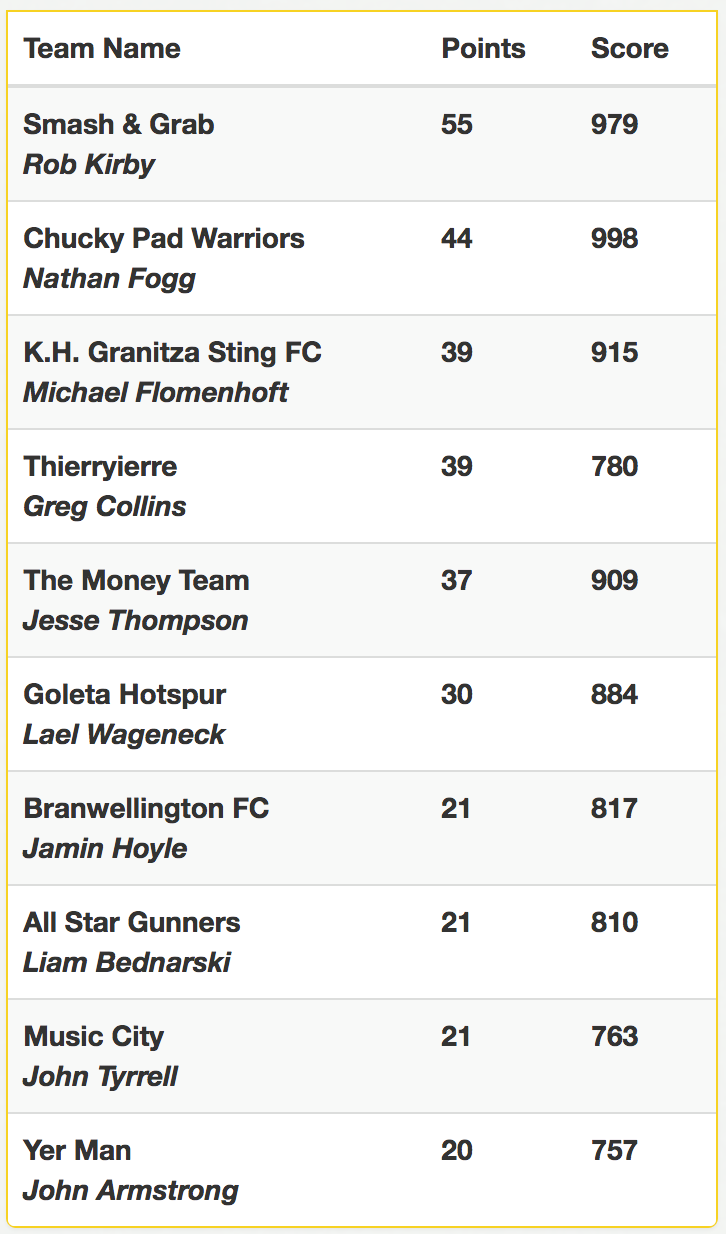Click manager name John Armstrong
The width and height of the screenshot is (726, 1234).
[131, 1190]
